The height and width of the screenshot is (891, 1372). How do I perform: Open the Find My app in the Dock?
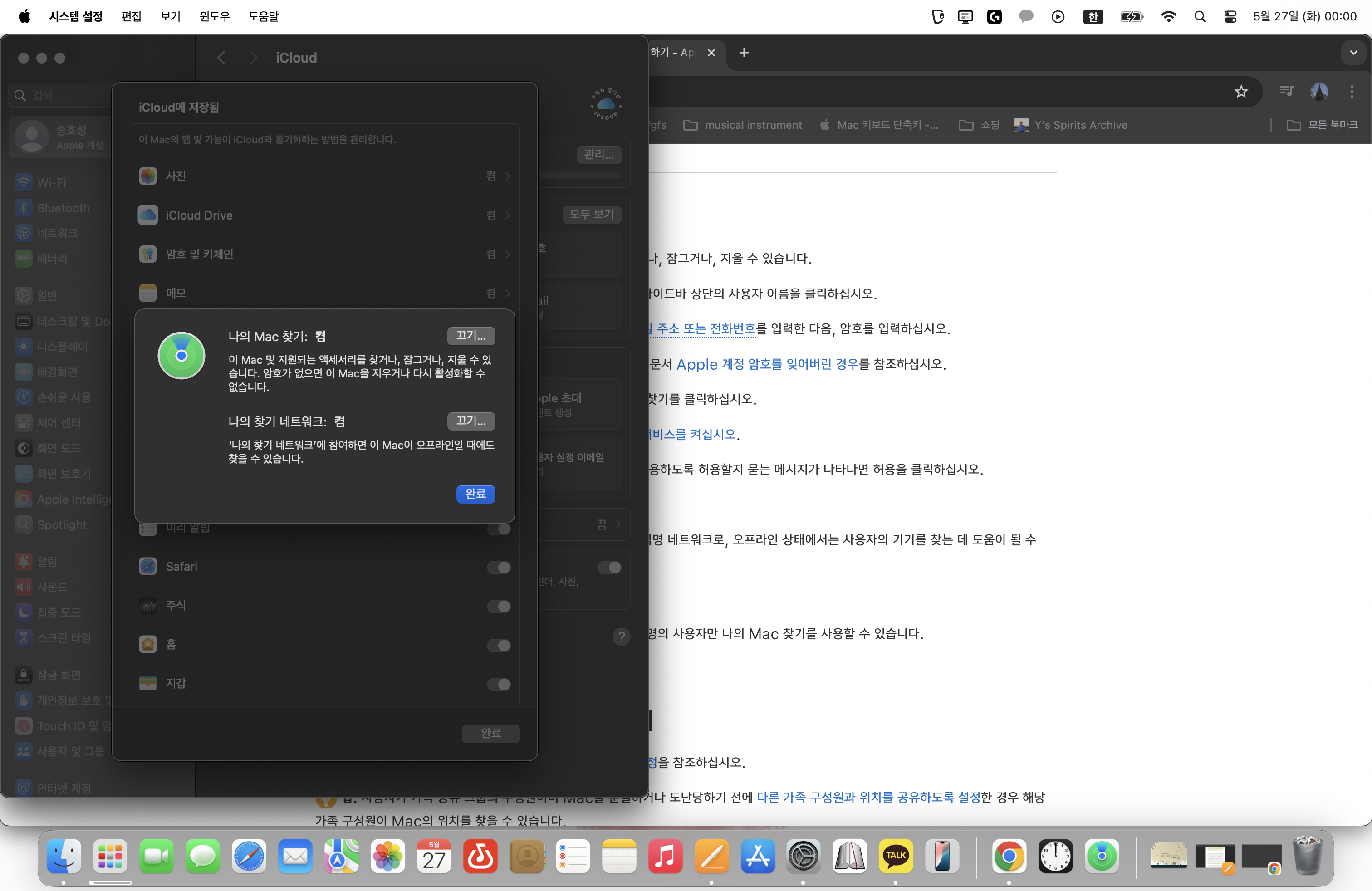pos(1102,856)
